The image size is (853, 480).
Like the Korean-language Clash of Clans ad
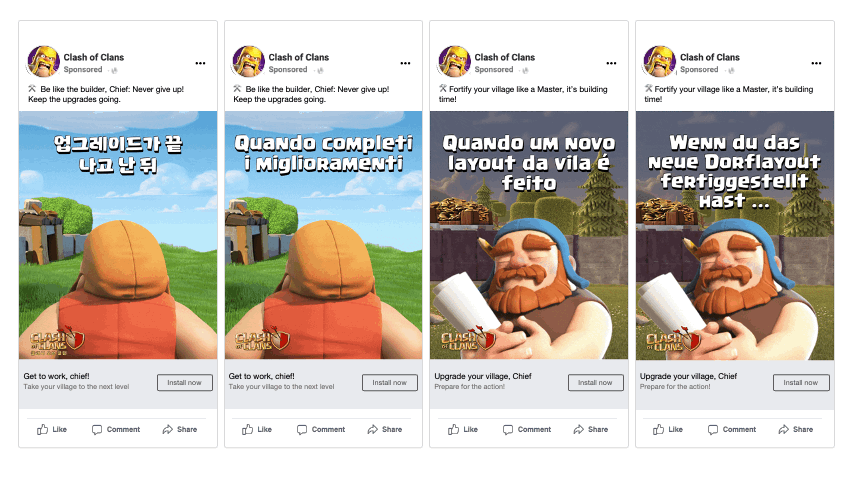(52, 429)
